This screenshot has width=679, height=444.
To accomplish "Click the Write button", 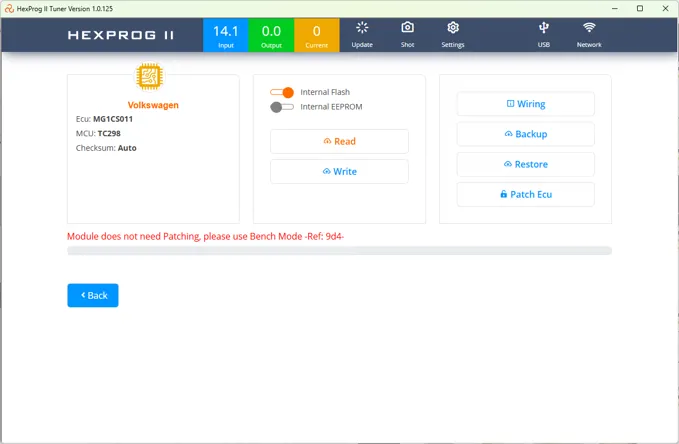I will (x=340, y=172).
